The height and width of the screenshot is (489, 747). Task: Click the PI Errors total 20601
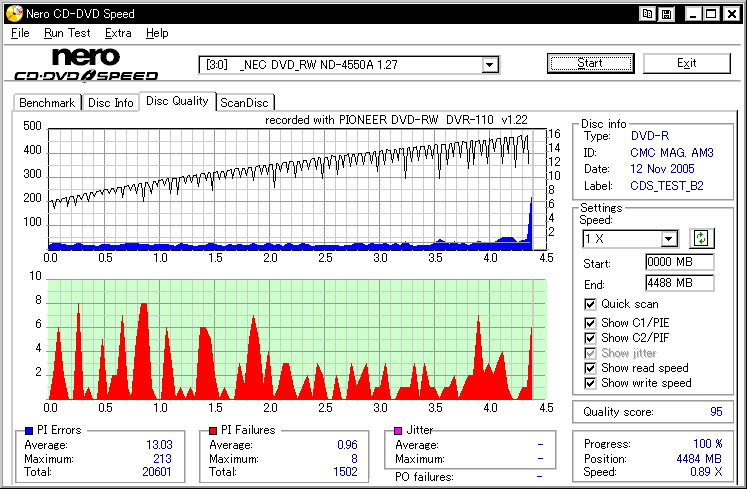(x=157, y=472)
